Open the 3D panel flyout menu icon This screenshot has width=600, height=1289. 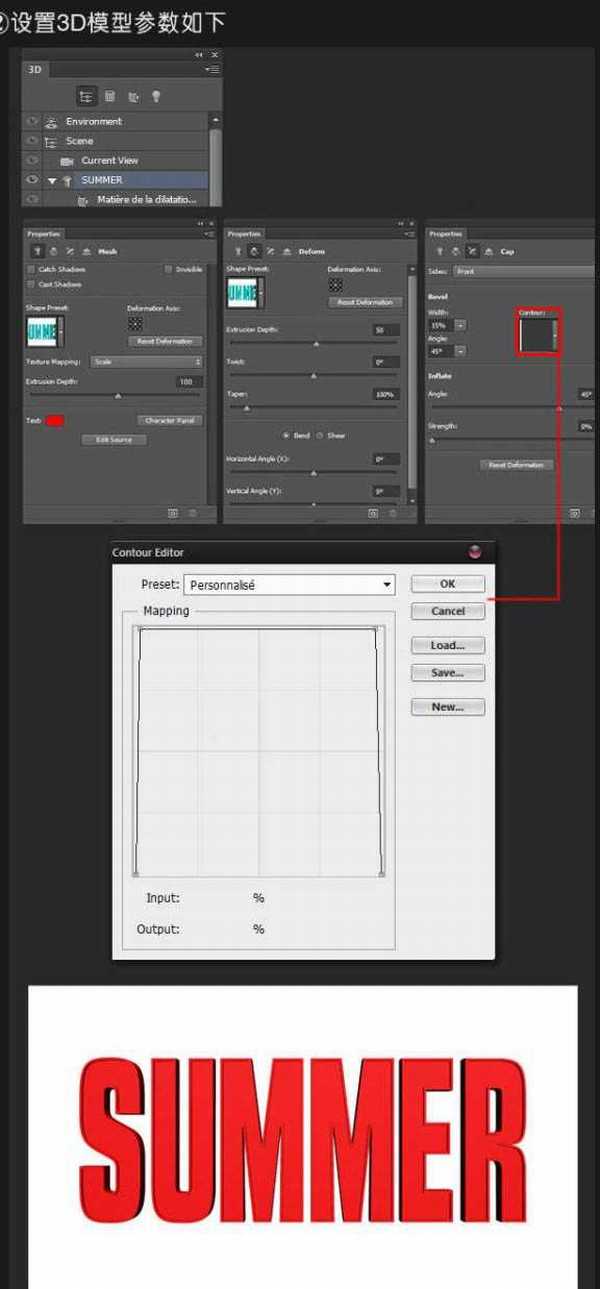(212, 69)
